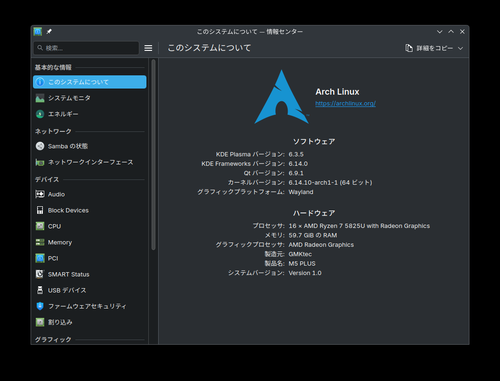Click the 検索 search field

pyautogui.click(x=86, y=48)
